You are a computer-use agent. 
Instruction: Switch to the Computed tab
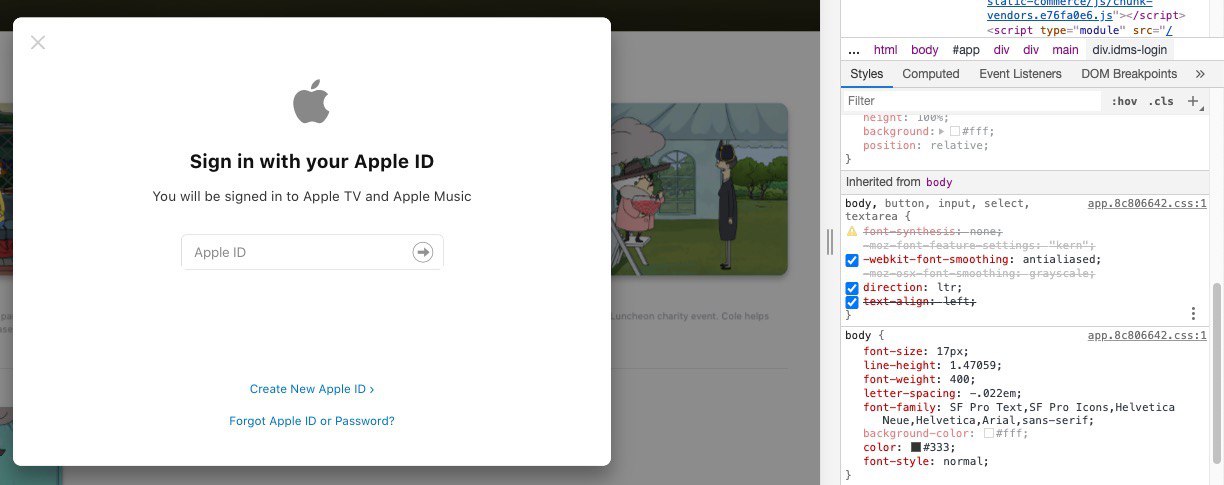pyautogui.click(x=931, y=74)
